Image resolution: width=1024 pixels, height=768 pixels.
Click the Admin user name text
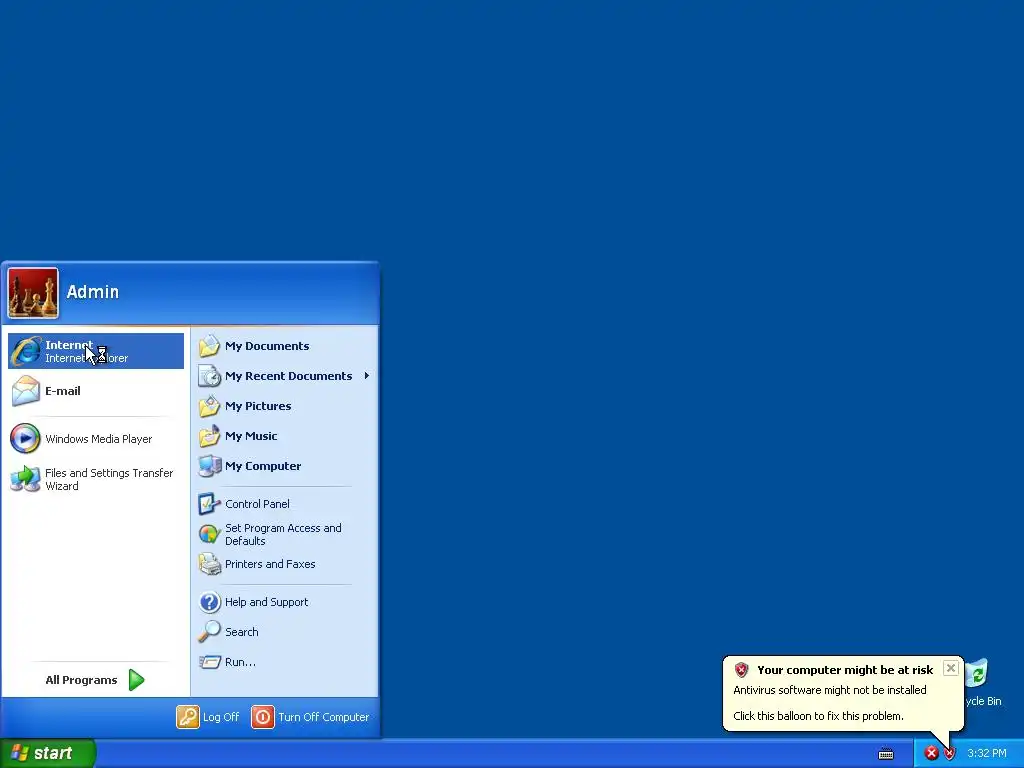pos(93,292)
